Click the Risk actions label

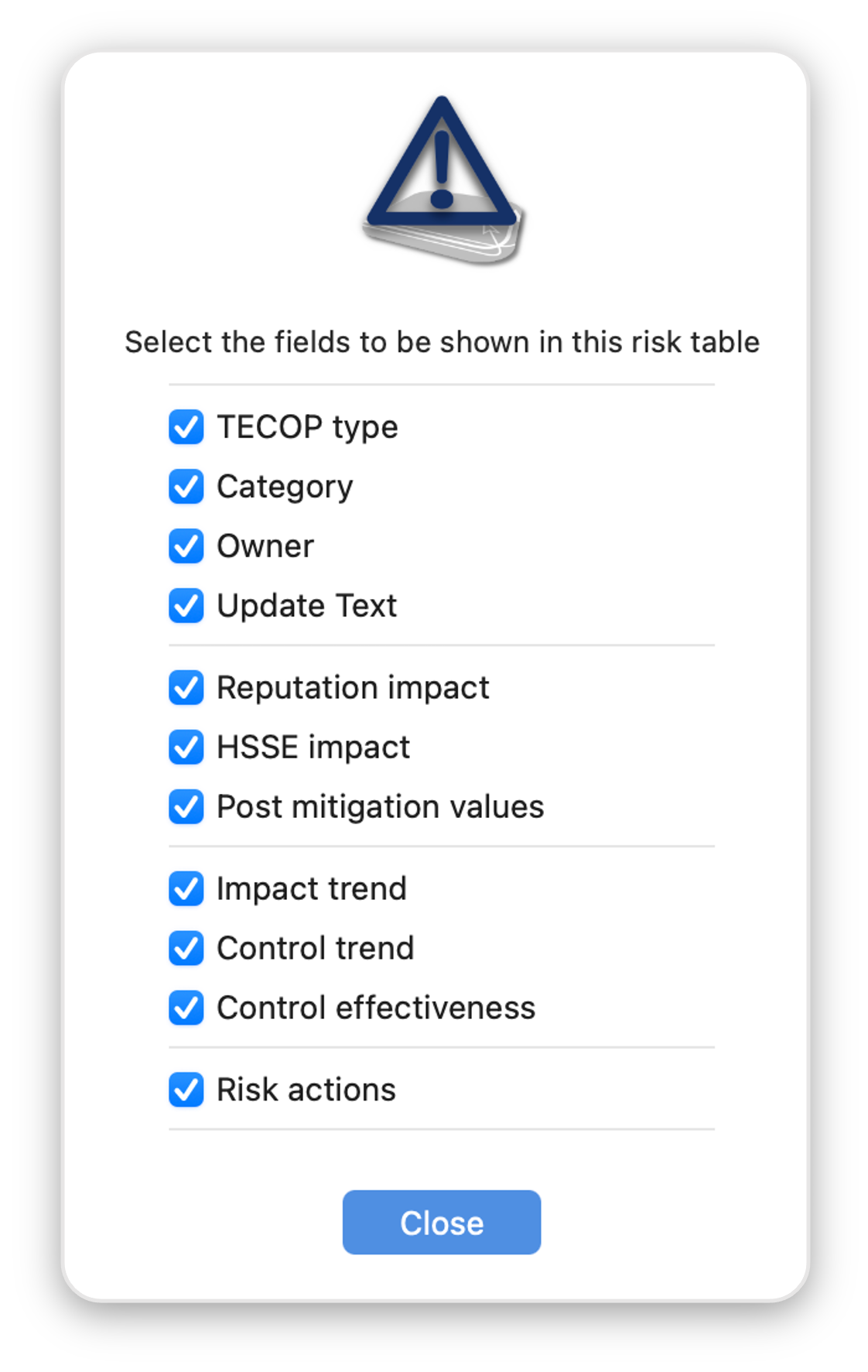[x=306, y=1090]
